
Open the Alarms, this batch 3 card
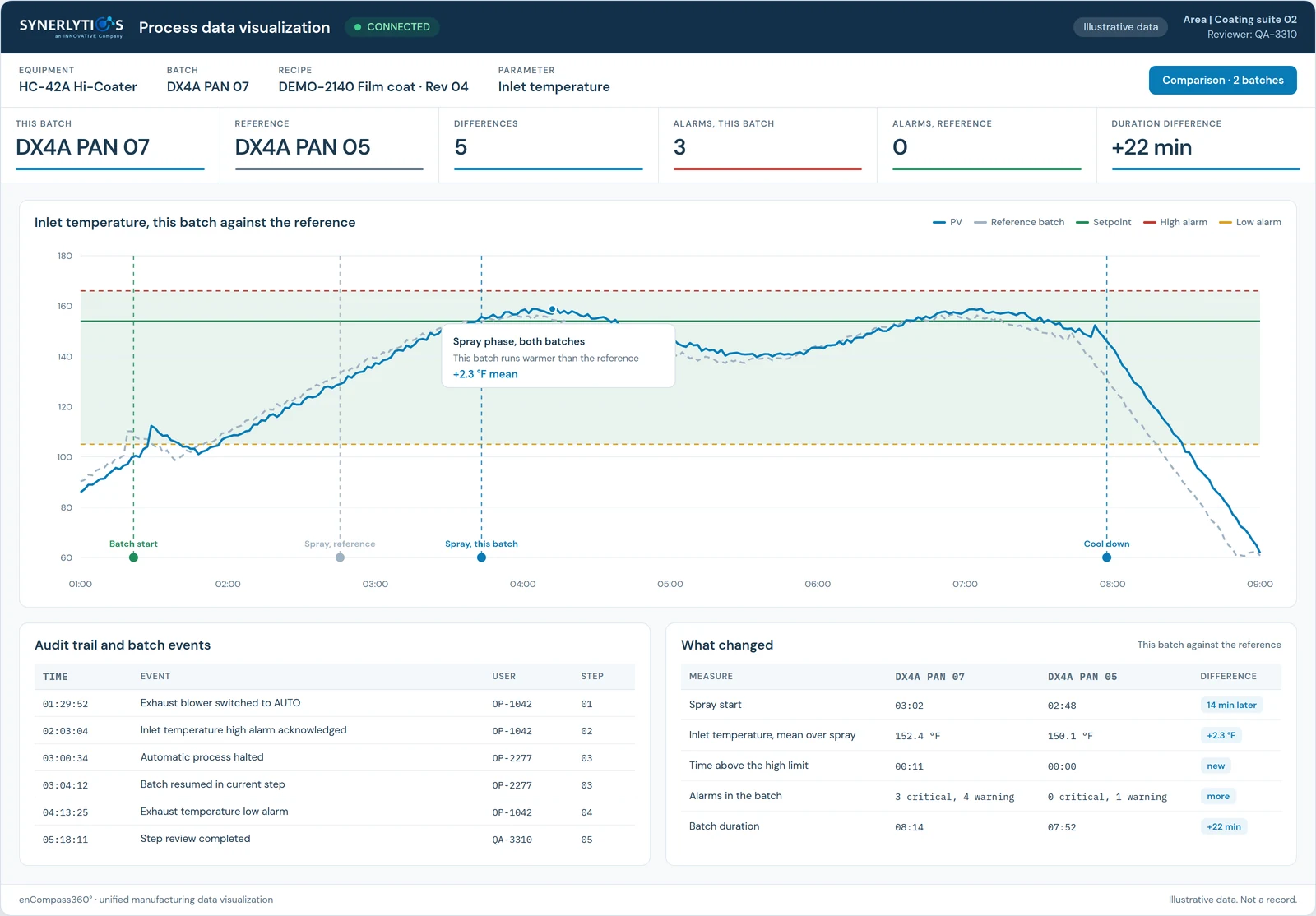[x=767, y=145]
